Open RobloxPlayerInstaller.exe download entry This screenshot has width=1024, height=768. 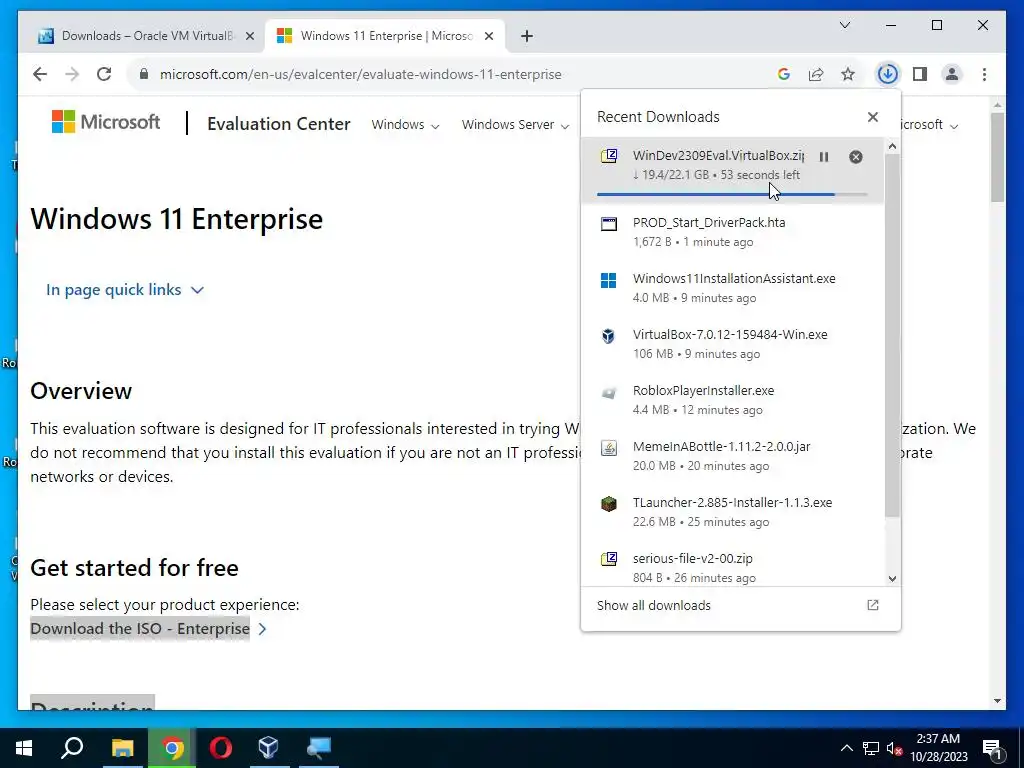click(x=732, y=400)
